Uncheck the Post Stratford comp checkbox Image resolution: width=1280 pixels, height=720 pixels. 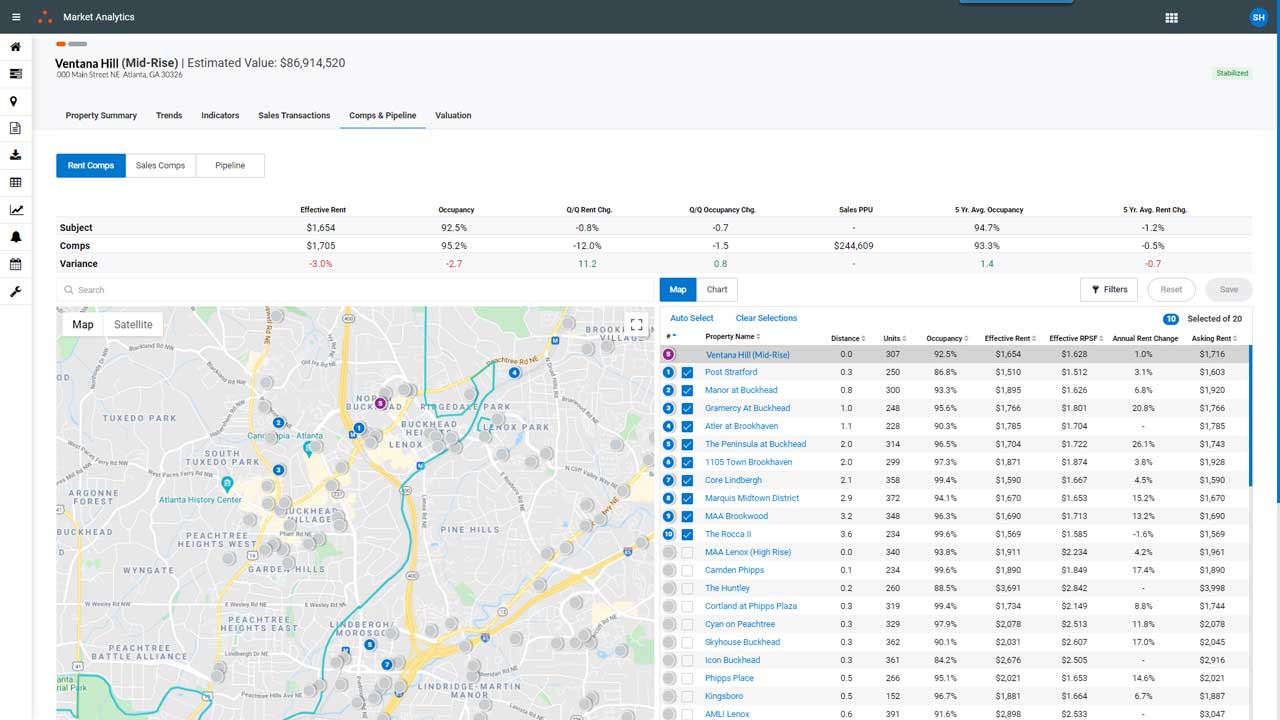tap(687, 372)
